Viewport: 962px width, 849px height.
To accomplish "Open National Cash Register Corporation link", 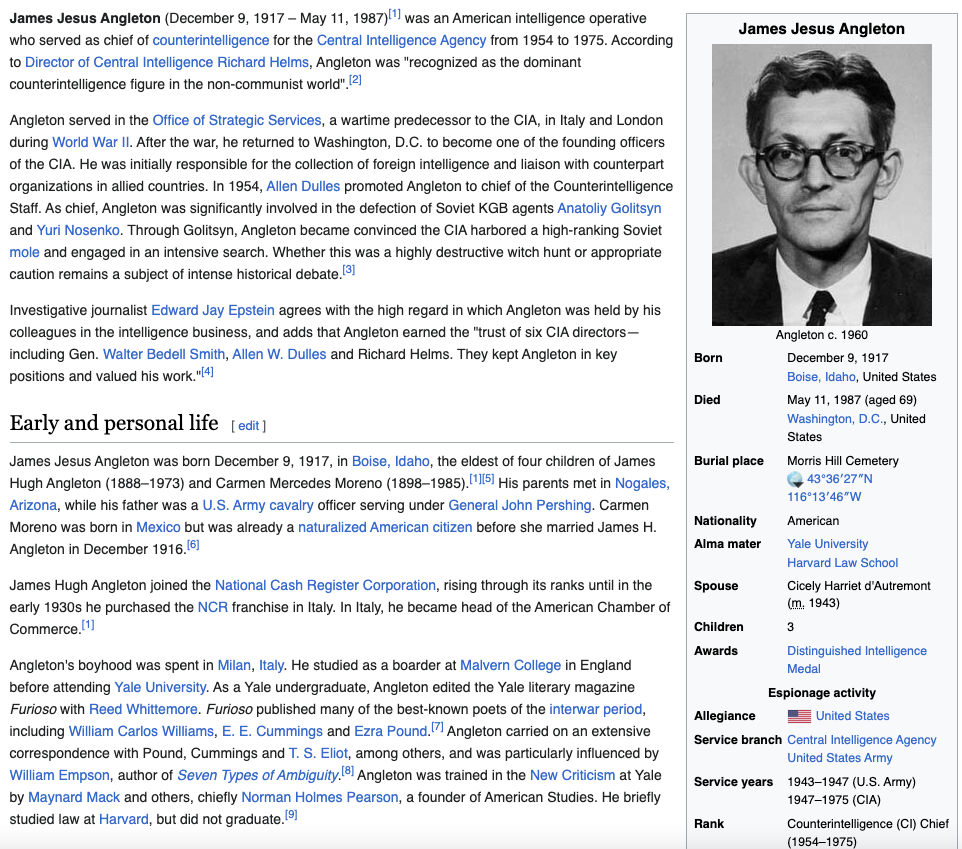I will pyautogui.click(x=325, y=585).
